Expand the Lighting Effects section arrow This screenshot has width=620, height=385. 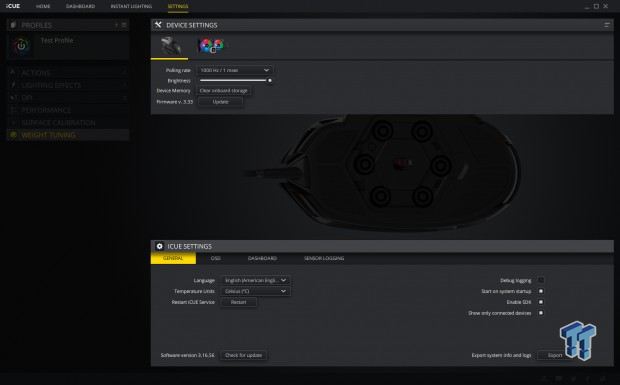[x=125, y=85]
